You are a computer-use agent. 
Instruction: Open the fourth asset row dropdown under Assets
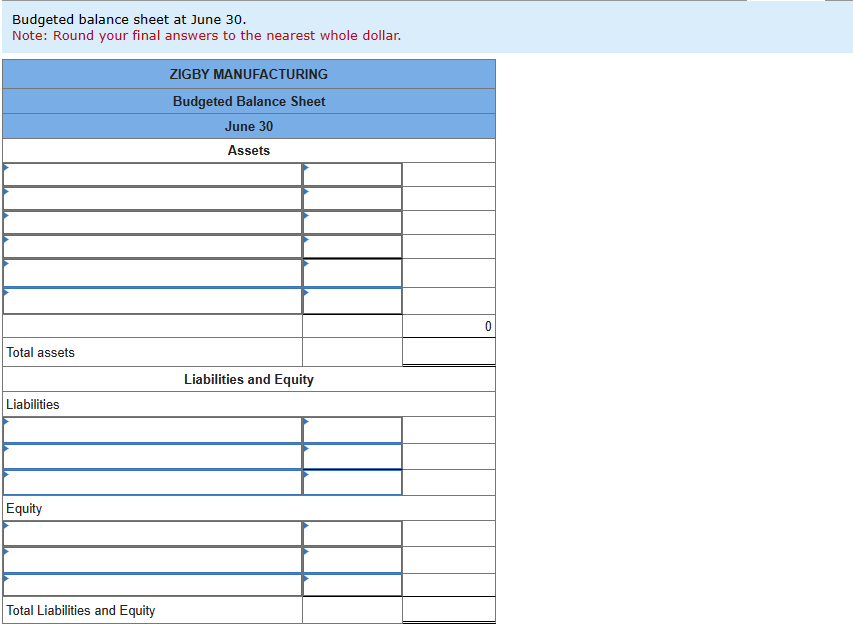point(152,246)
